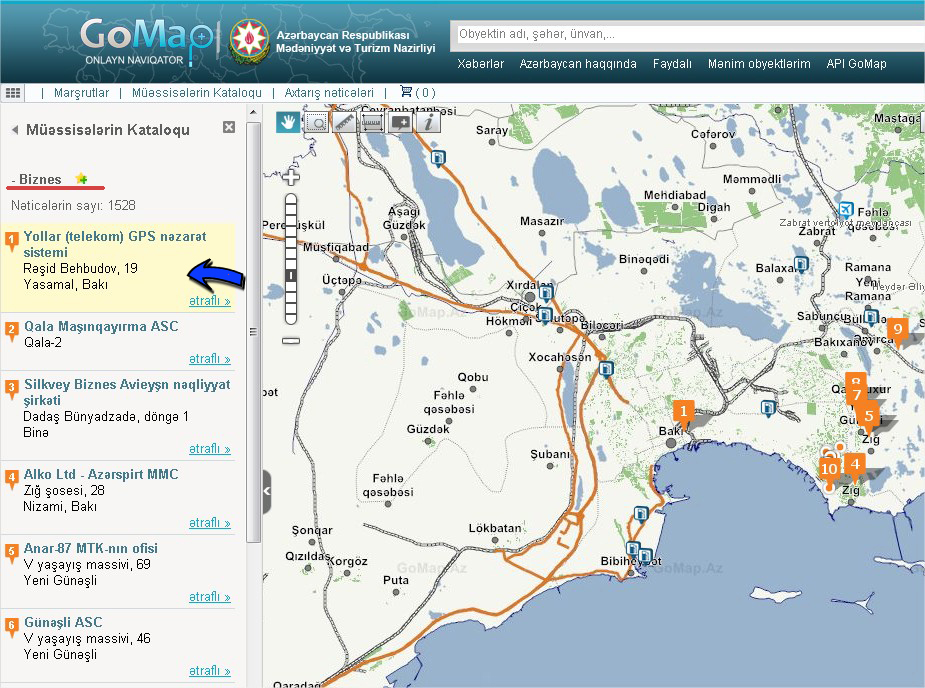
Task: Close the Müəssisələrin Kataloqu panel
Action: [x=229, y=128]
